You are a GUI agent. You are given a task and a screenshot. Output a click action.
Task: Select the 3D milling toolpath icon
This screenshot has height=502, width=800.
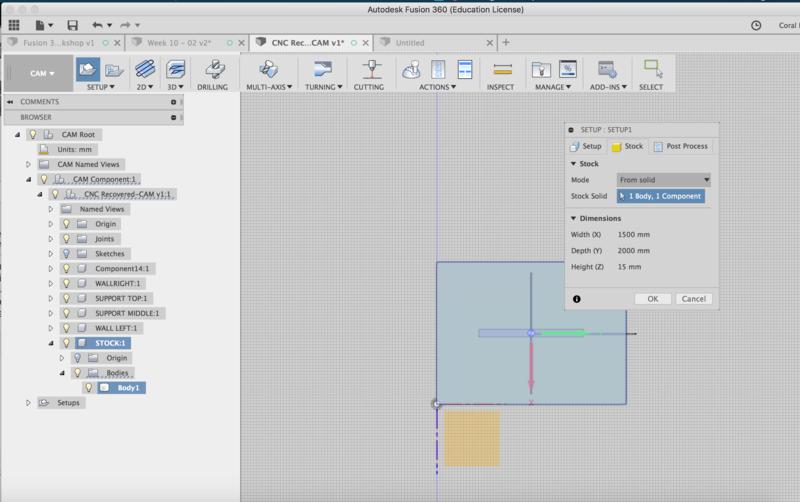tap(175, 69)
